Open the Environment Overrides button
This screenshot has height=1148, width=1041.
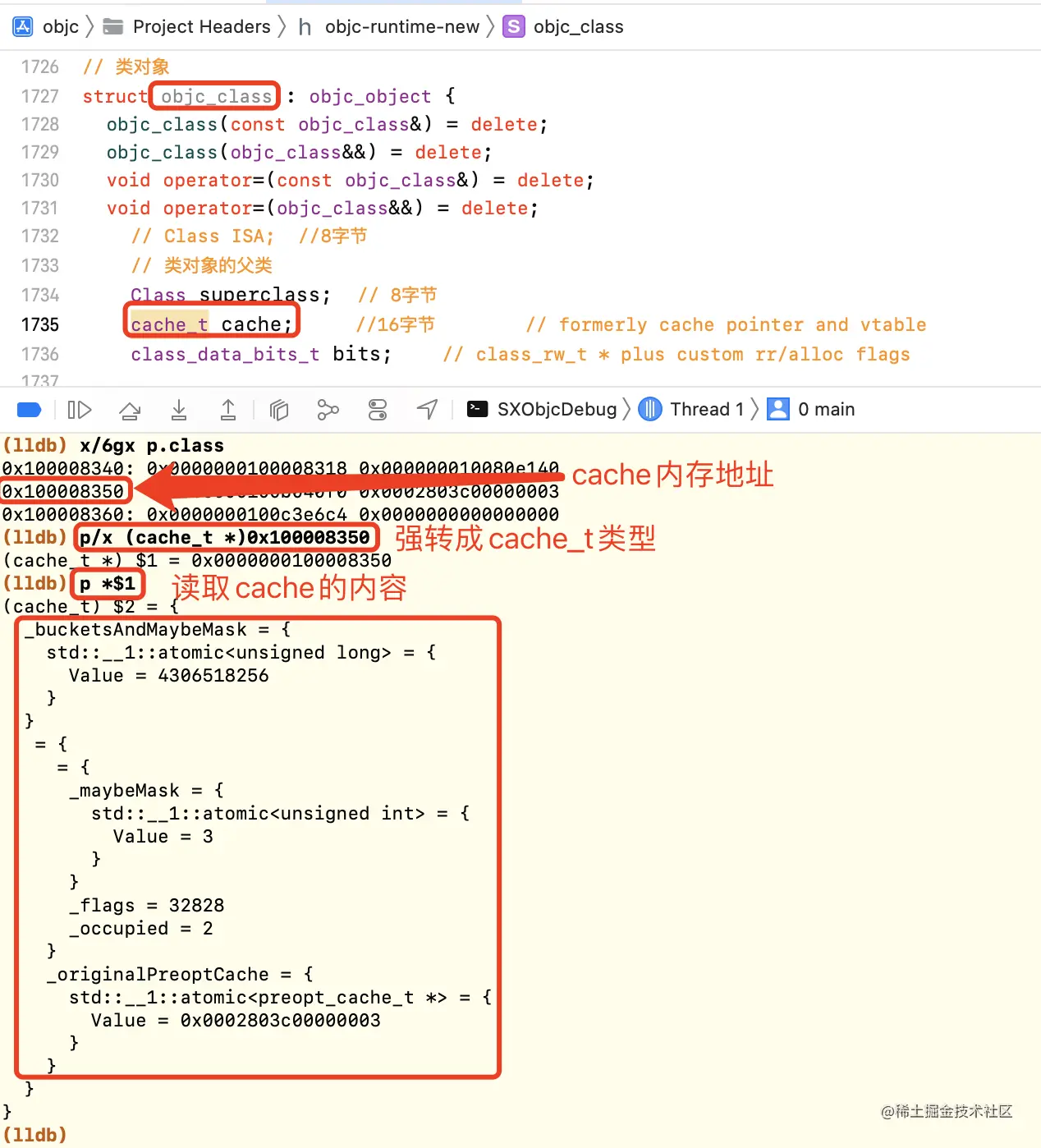(x=378, y=409)
